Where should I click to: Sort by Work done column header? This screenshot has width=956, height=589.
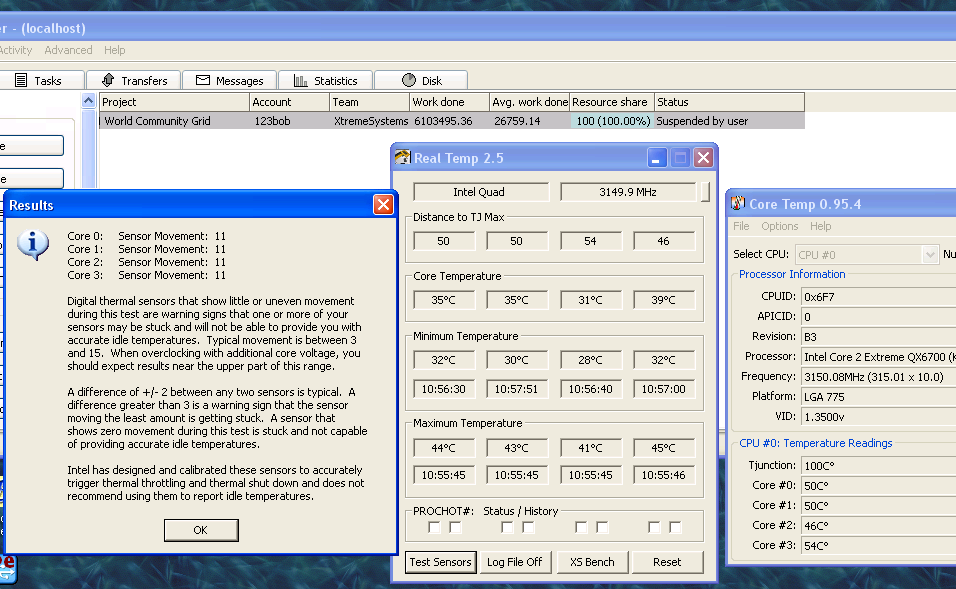point(449,102)
